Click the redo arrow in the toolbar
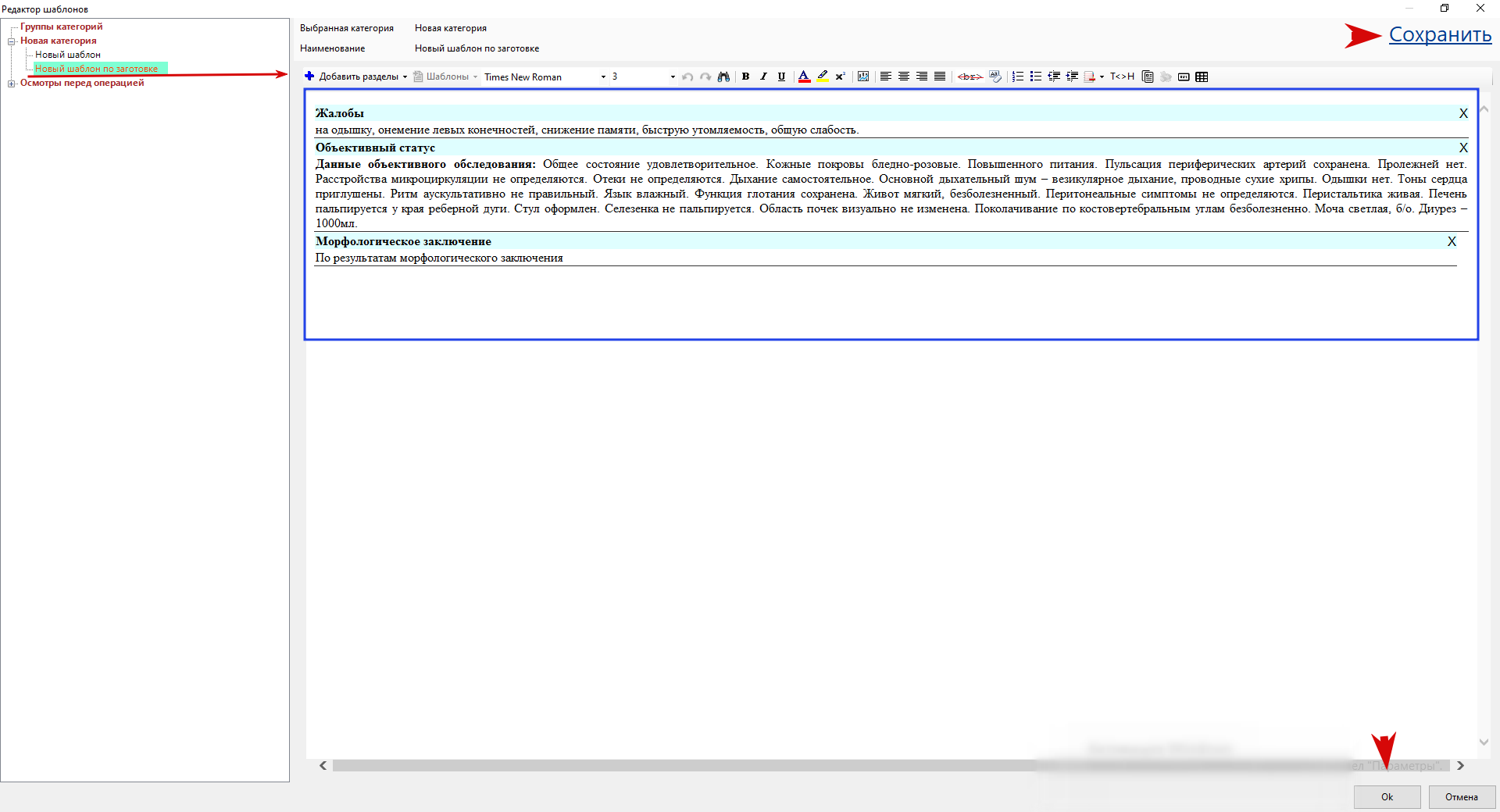Viewport: 1500px width, 812px height. (705, 77)
